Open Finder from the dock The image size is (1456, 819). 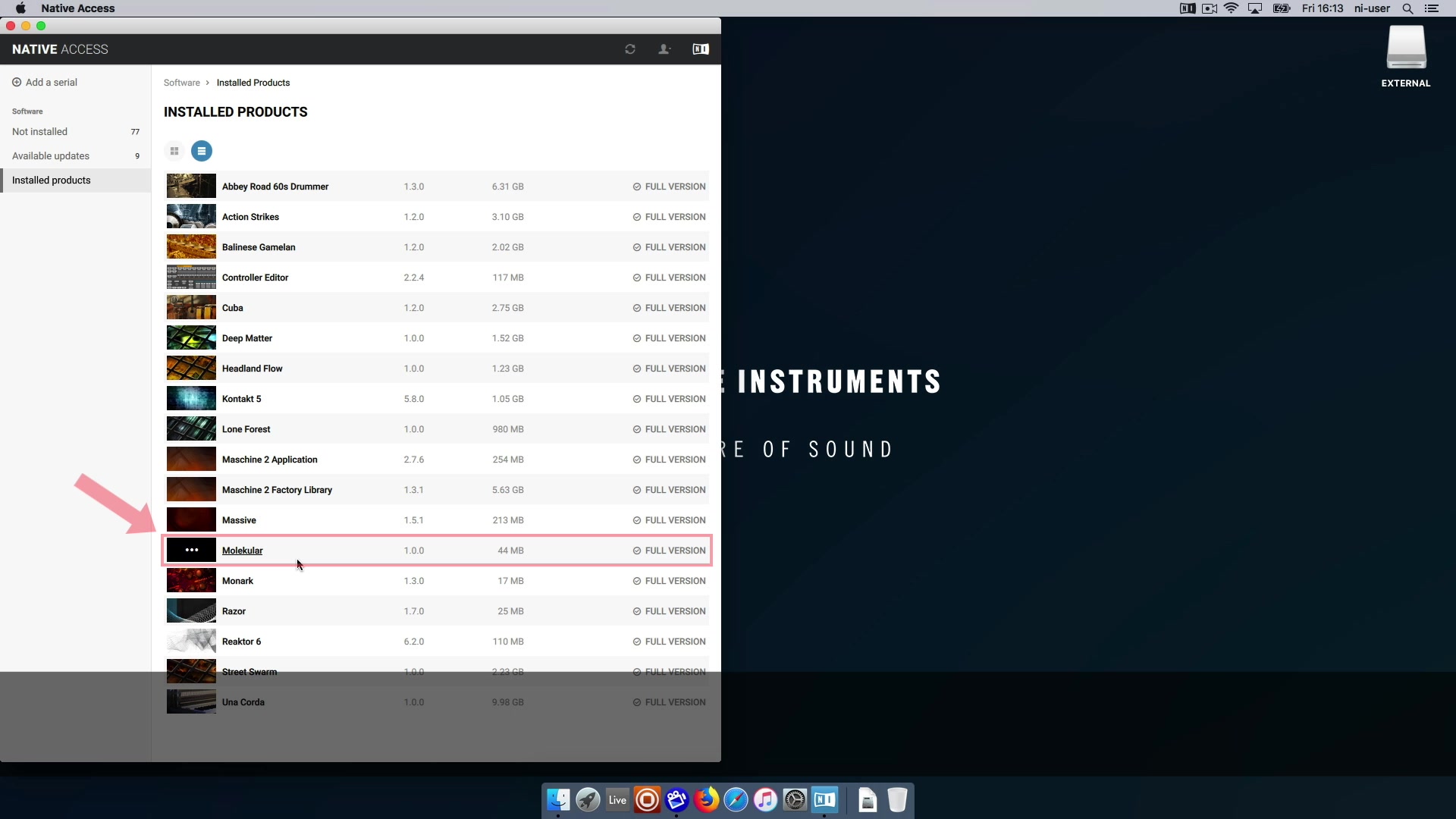click(x=558, y=799)
